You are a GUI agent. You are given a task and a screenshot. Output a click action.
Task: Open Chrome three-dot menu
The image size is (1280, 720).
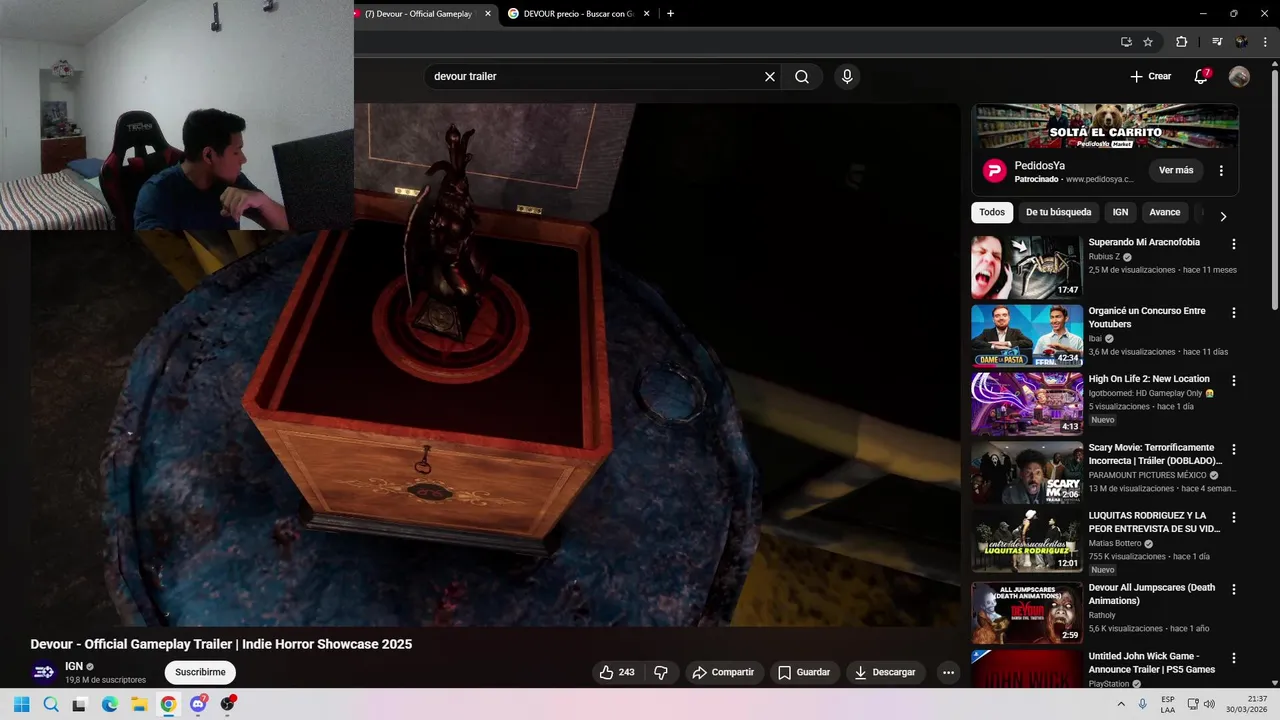click(x=1265, y=42)
